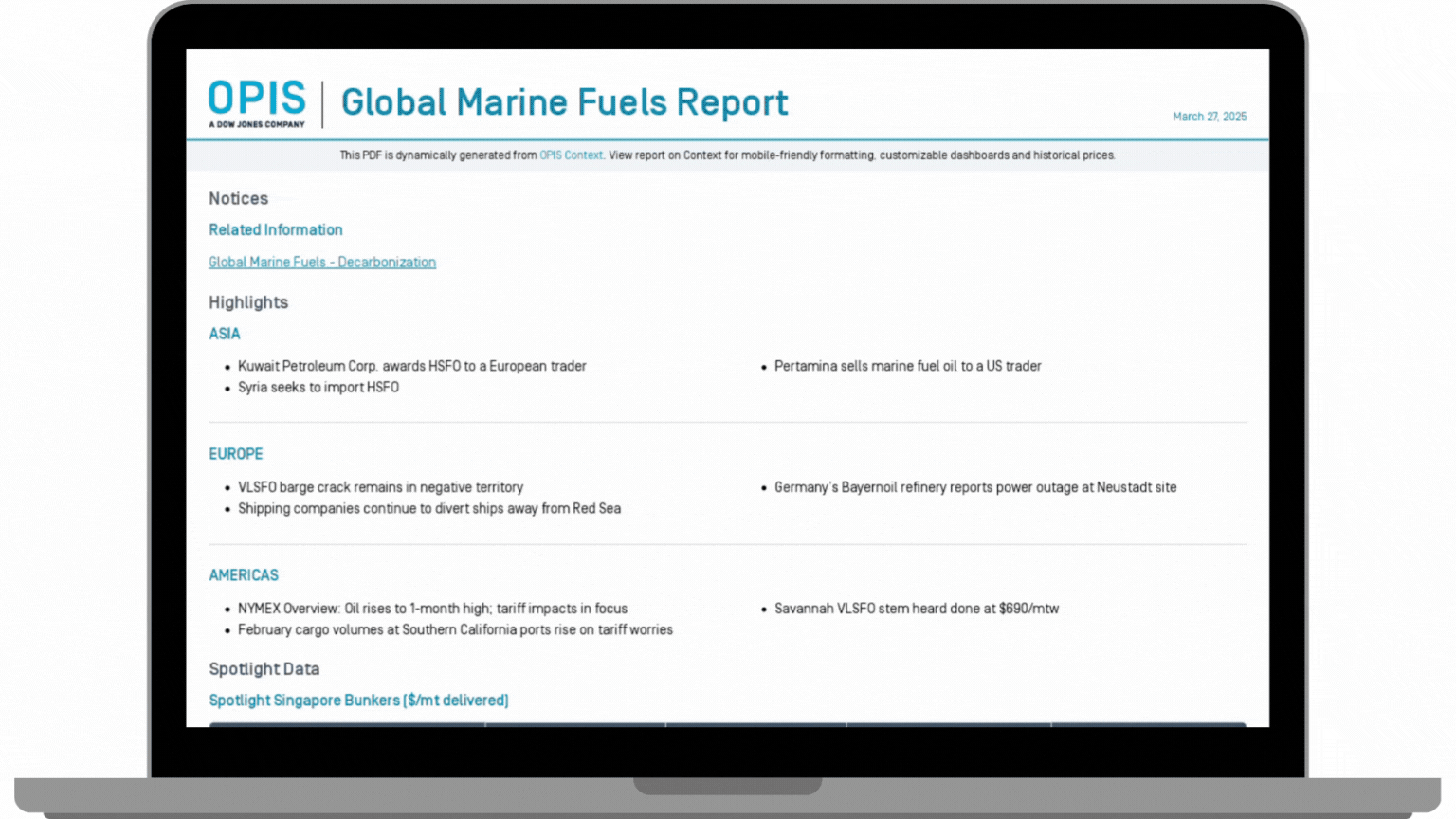Open Global Marine Fuels - Decarbonization link
1456x819 pixels.
click(x=322, y=263)
